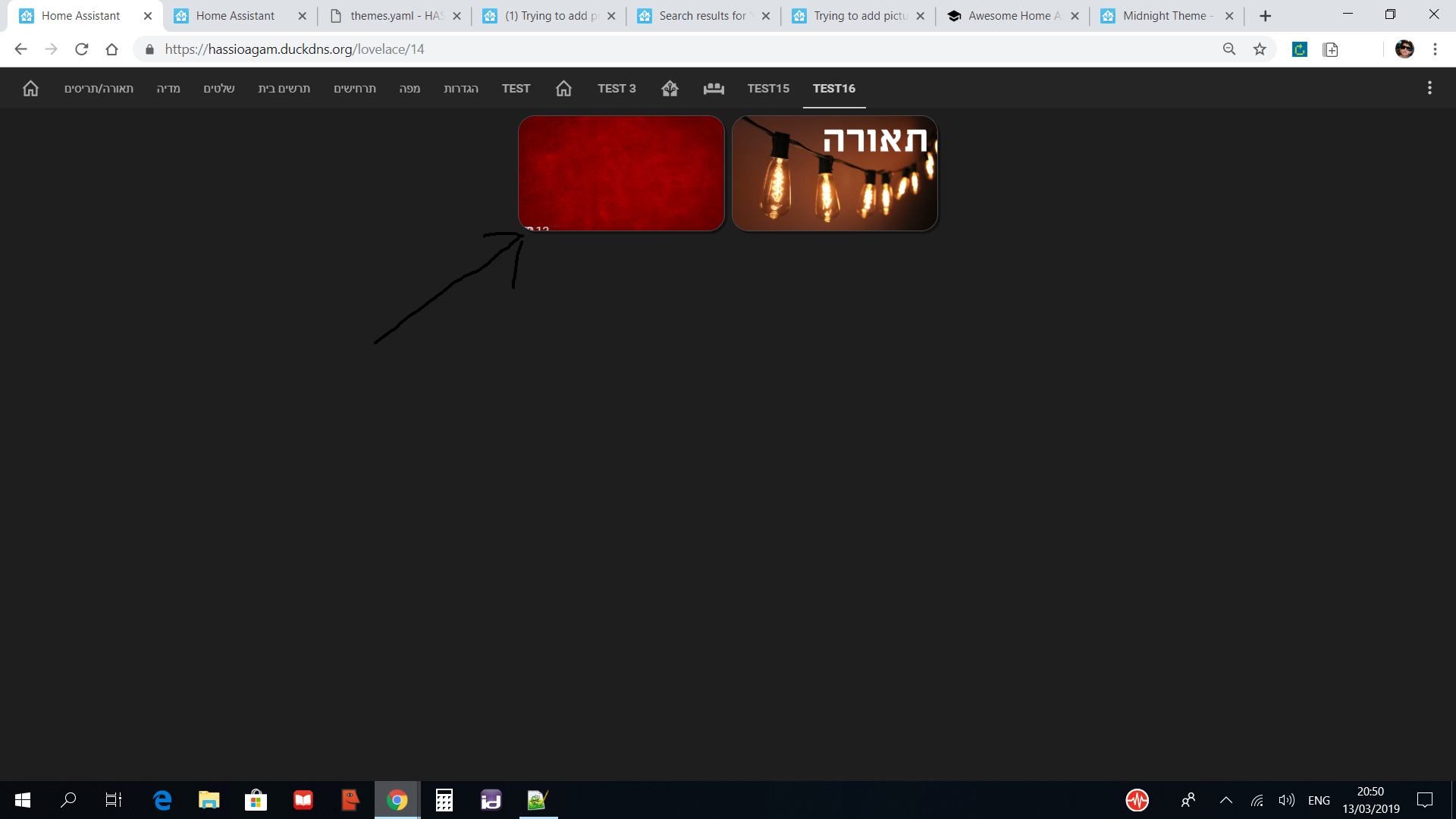Click the home outline icon after TEST tab
Viewport: 1456px width, 819px height.
click(x=563, y=89)
